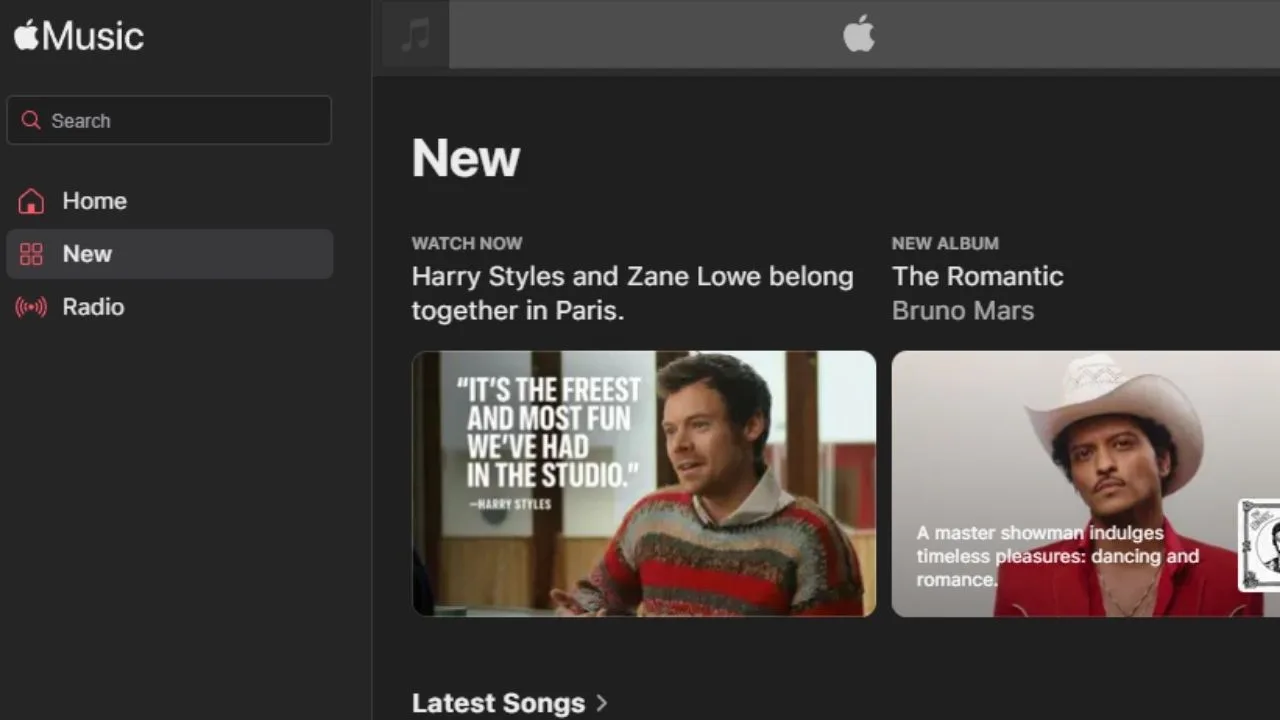Open Bruno Mars artist link
1280x720 pixels.
(963, 310)
